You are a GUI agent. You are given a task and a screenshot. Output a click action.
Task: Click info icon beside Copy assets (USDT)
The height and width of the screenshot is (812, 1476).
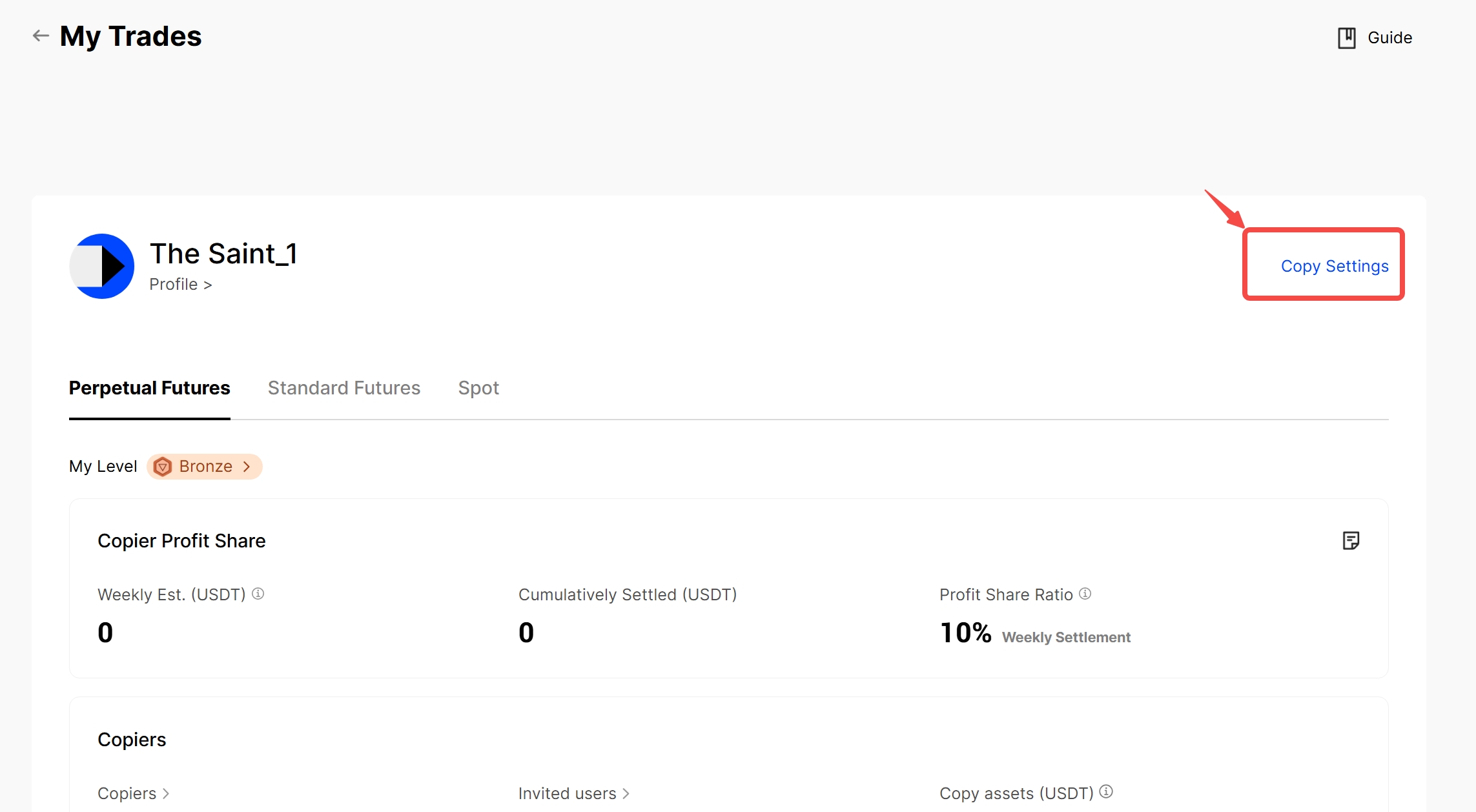(x=1106, y=791)
